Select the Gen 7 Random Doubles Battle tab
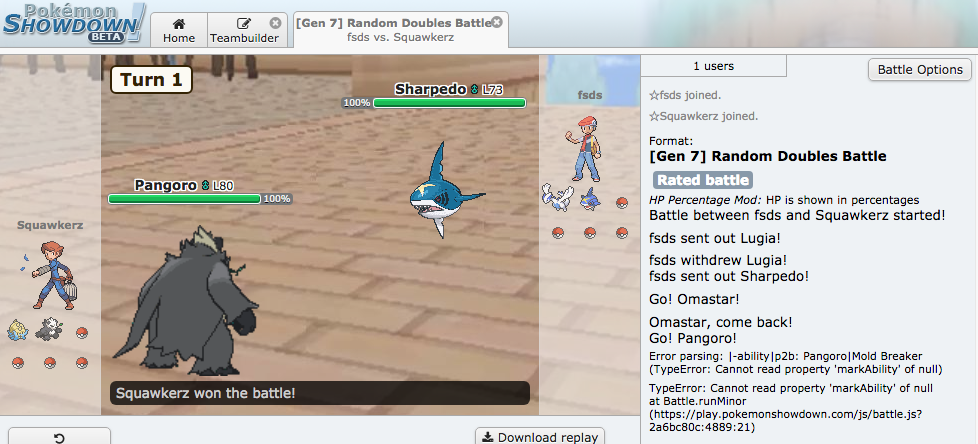Screen dimensions: 978x444 (400, 30)
